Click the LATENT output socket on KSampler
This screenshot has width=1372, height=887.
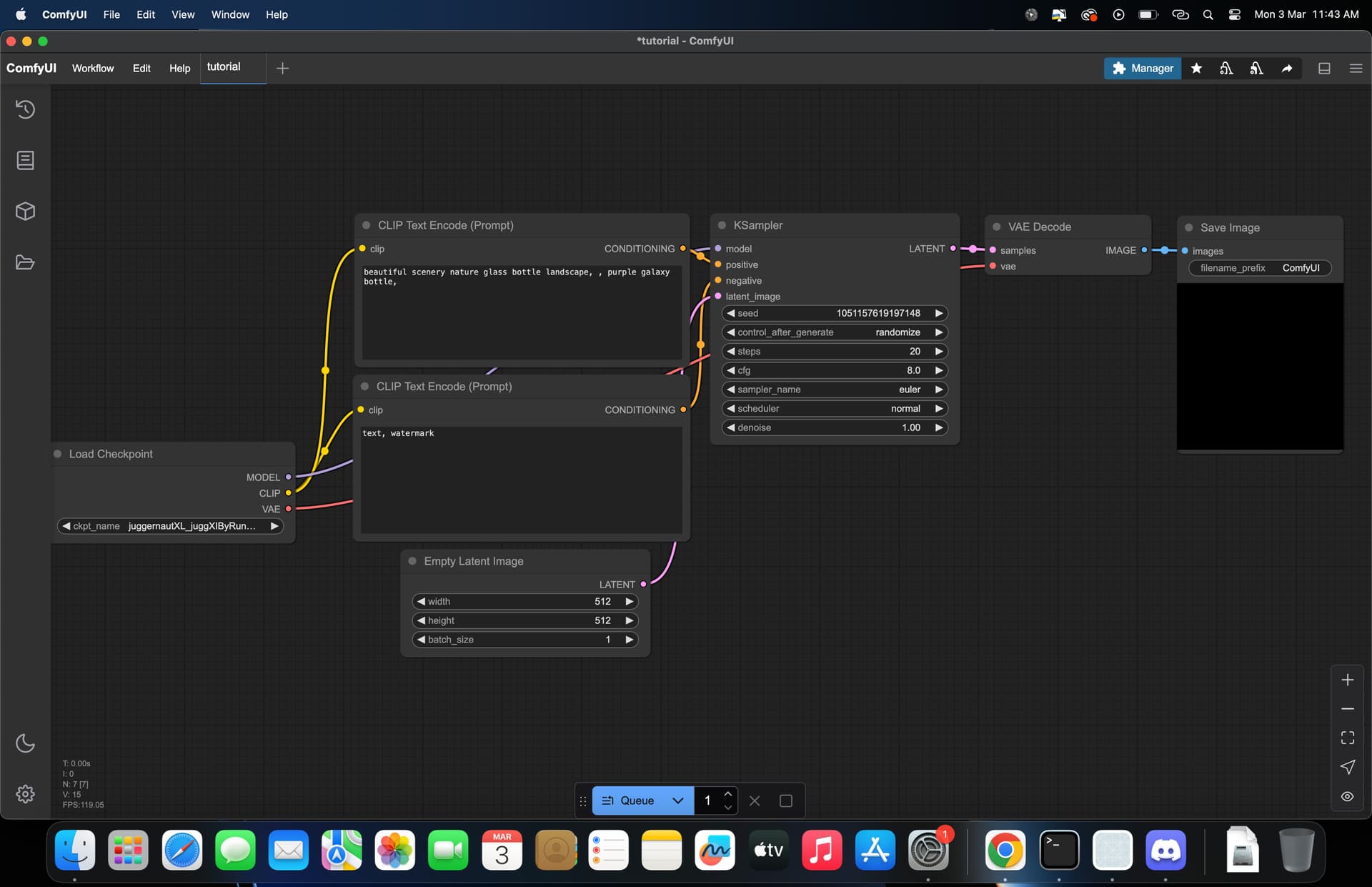pyautogui.click(x=953, y=249)
